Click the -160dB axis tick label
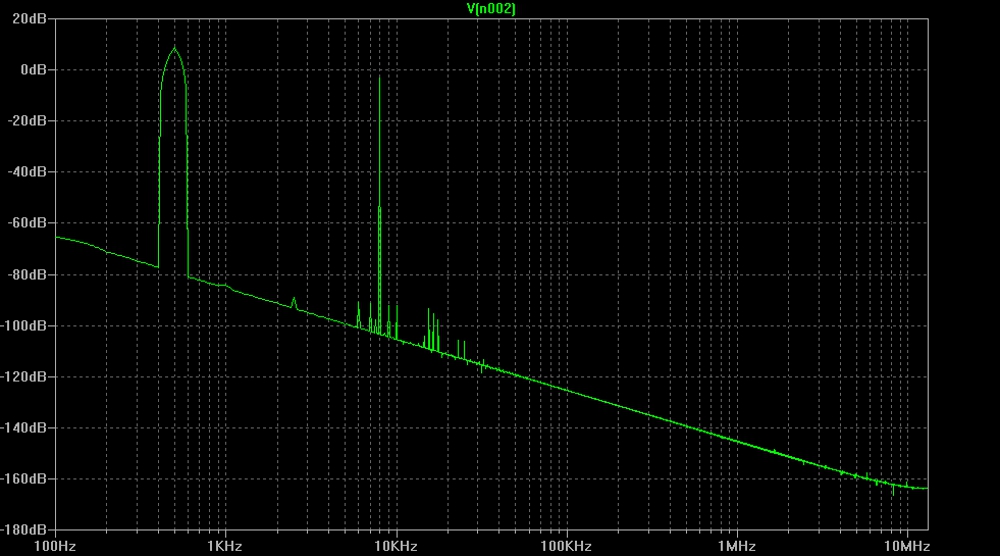This screenshot has height=556, width=1000. [28, 479]
